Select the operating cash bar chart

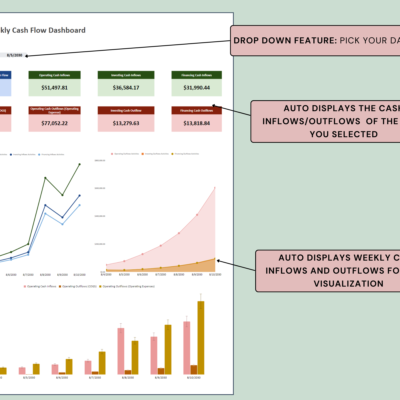click(x=103, y=332)
